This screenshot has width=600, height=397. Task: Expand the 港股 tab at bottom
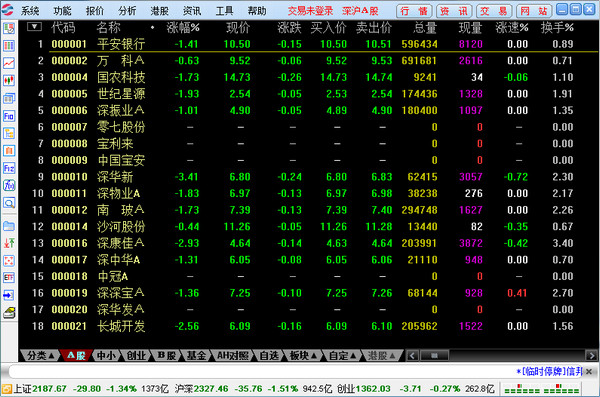point(382,356)
